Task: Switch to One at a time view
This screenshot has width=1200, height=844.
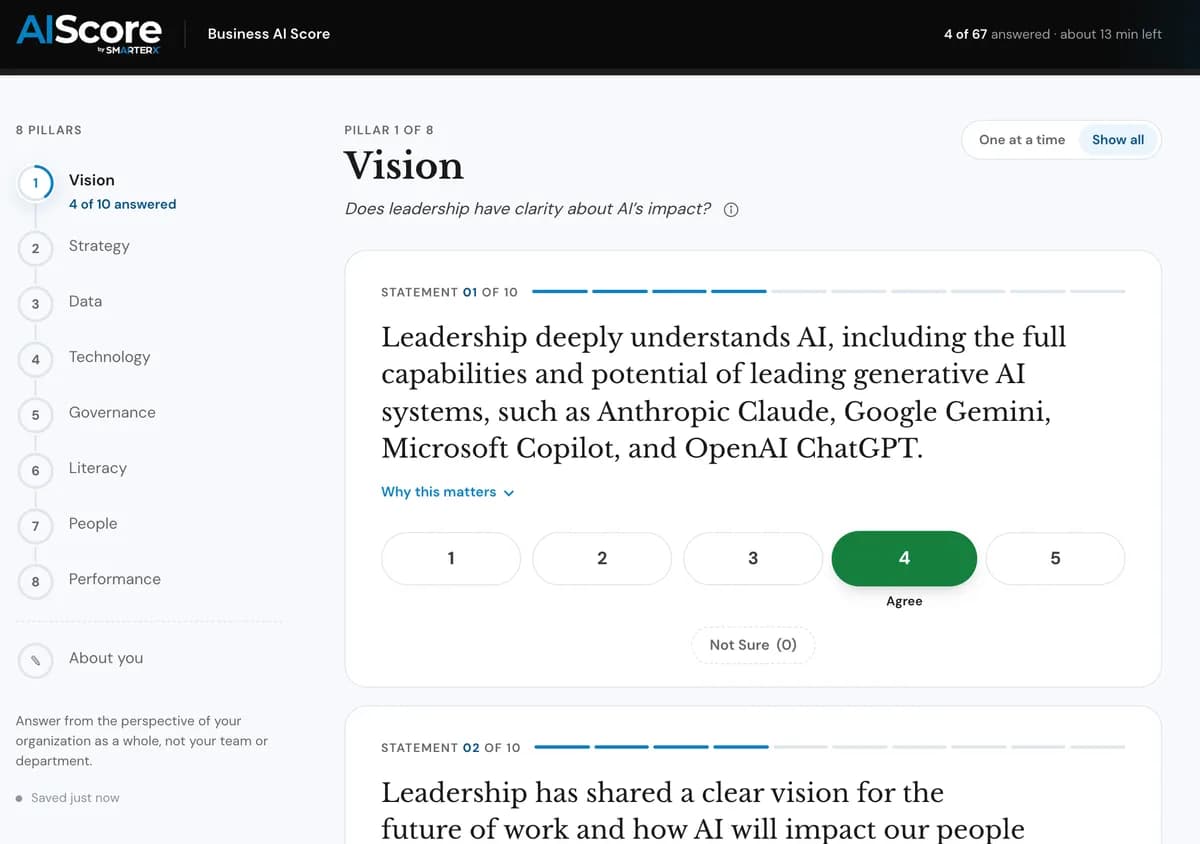Action: pyautogui.click(x=1022, y=140)
